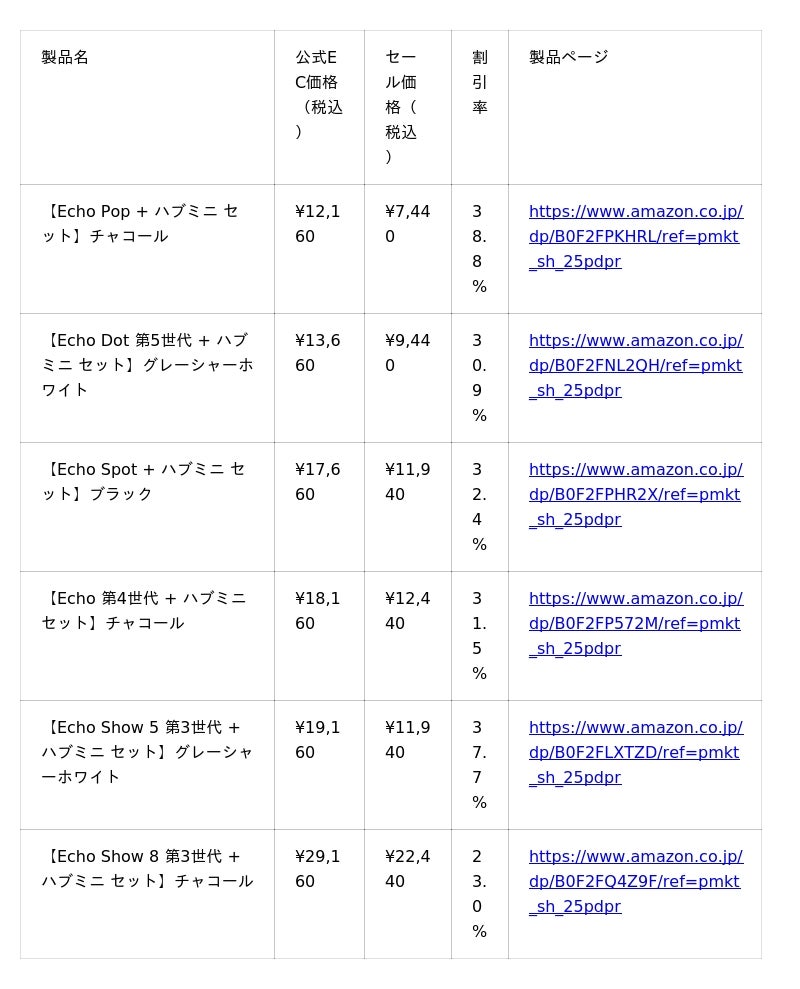
Task: Select the Echo Show 8 第3世代 name cell
Action: click(146, 869)
